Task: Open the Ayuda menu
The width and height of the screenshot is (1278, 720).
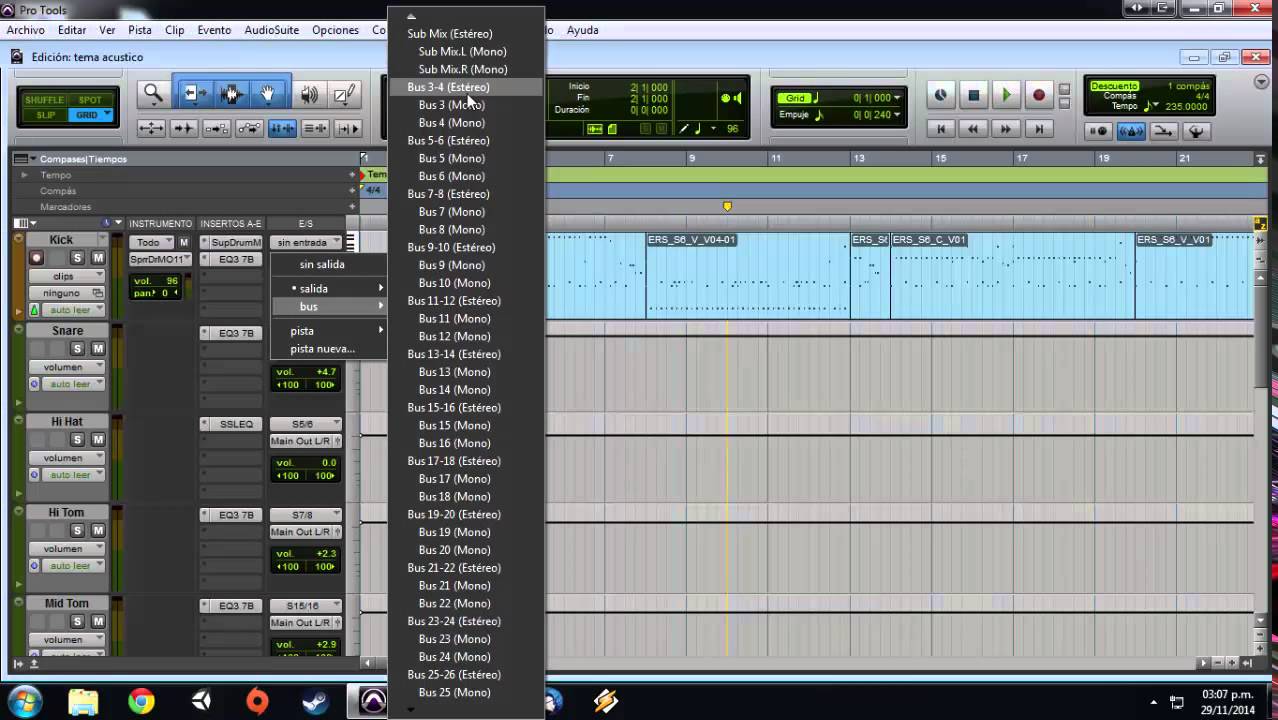Action: click(583, 30)
